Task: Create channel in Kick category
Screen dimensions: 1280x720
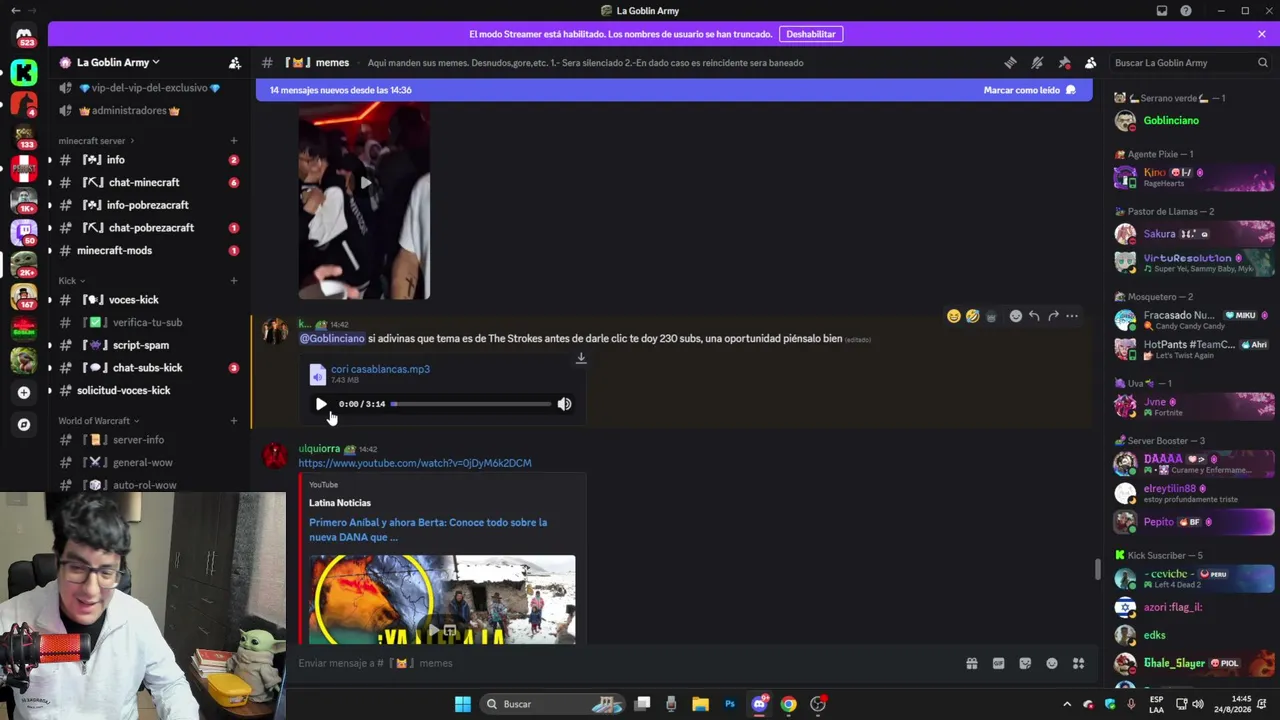Action: pyautogui.click(x=234, y=281)
